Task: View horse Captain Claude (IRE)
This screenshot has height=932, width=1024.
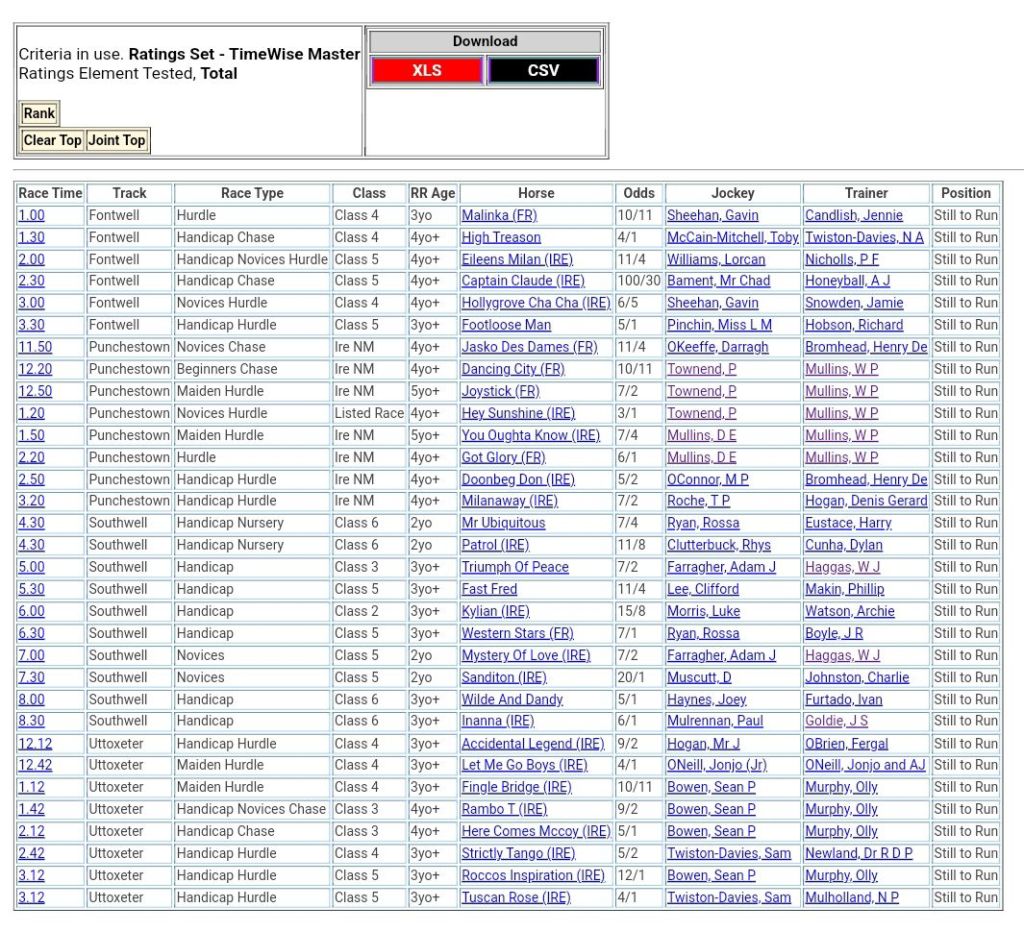Action: click(x=522, y=282)
